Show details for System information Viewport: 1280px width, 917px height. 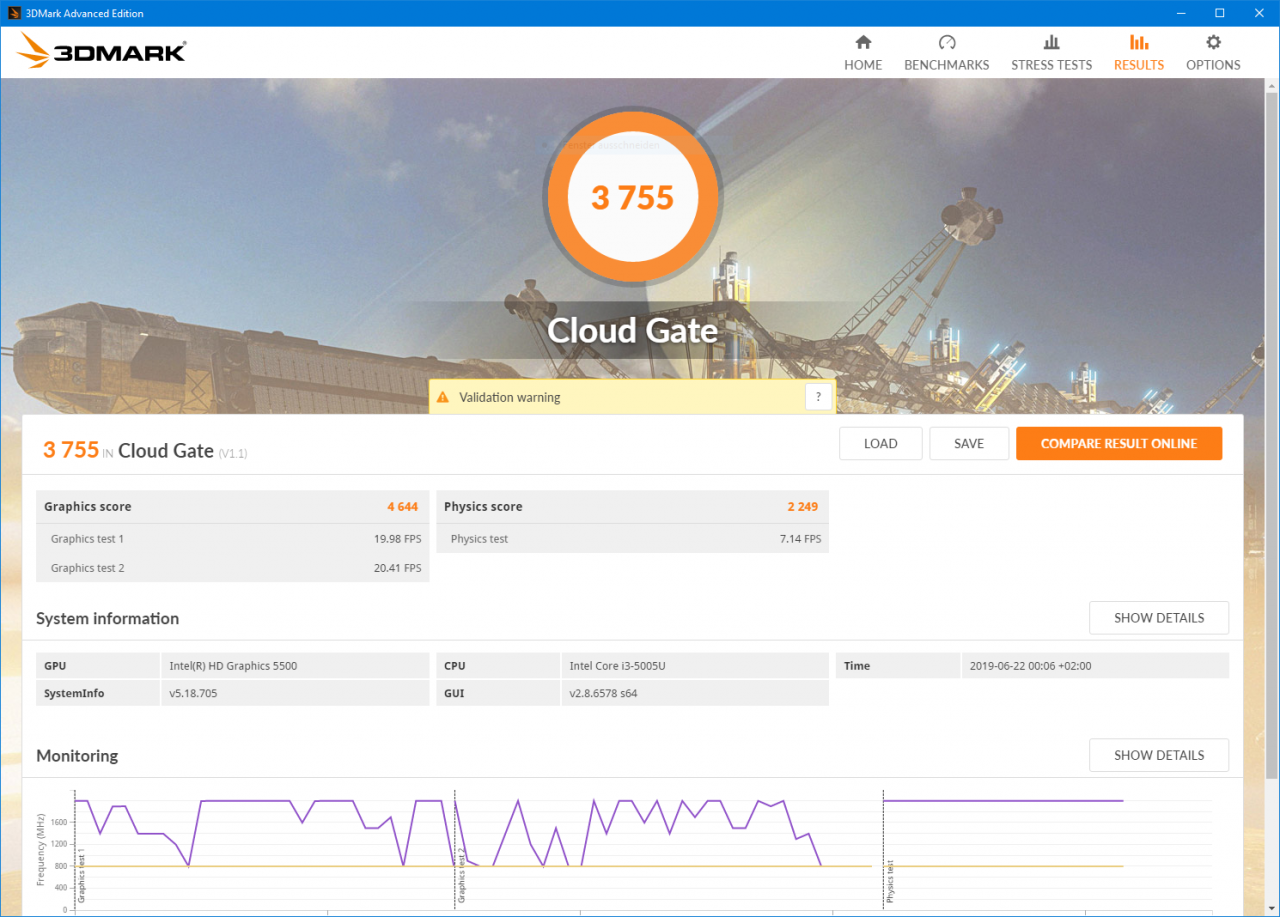coord(1159,618)
